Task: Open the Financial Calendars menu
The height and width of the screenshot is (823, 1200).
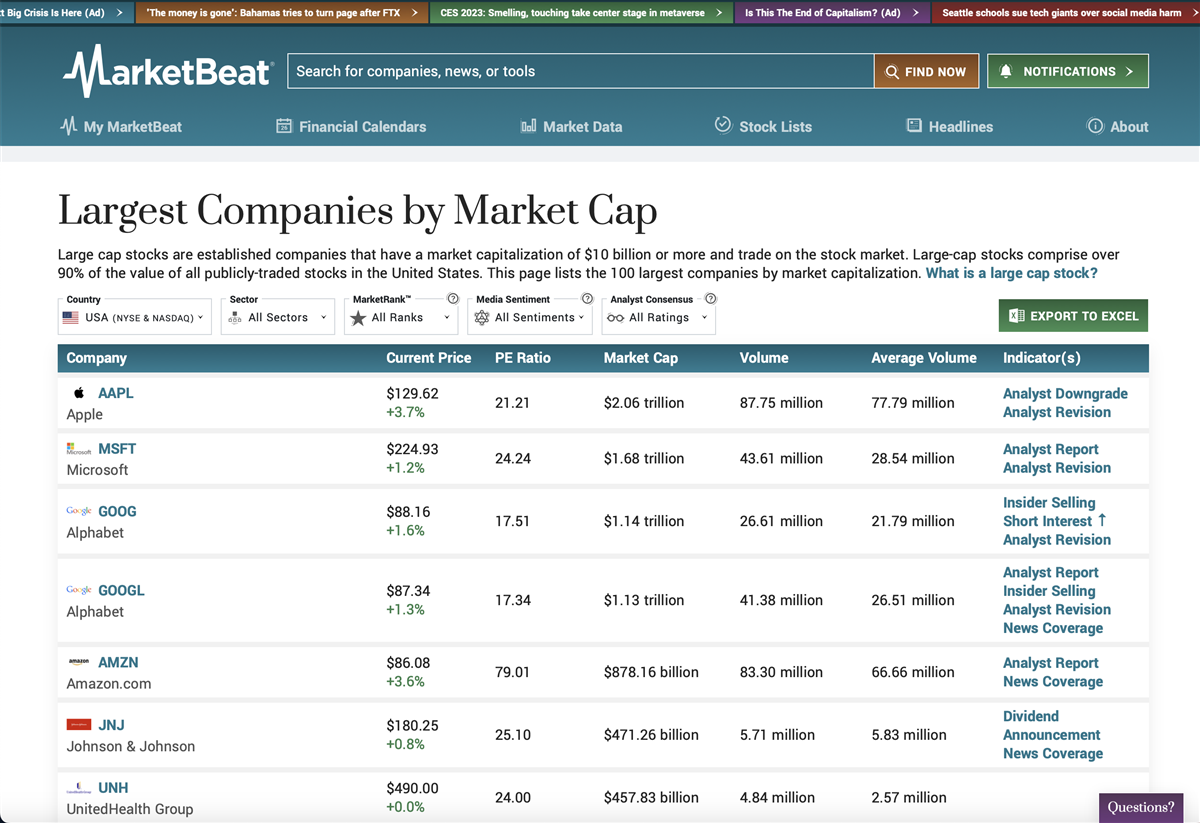Action: click(351, 127)
